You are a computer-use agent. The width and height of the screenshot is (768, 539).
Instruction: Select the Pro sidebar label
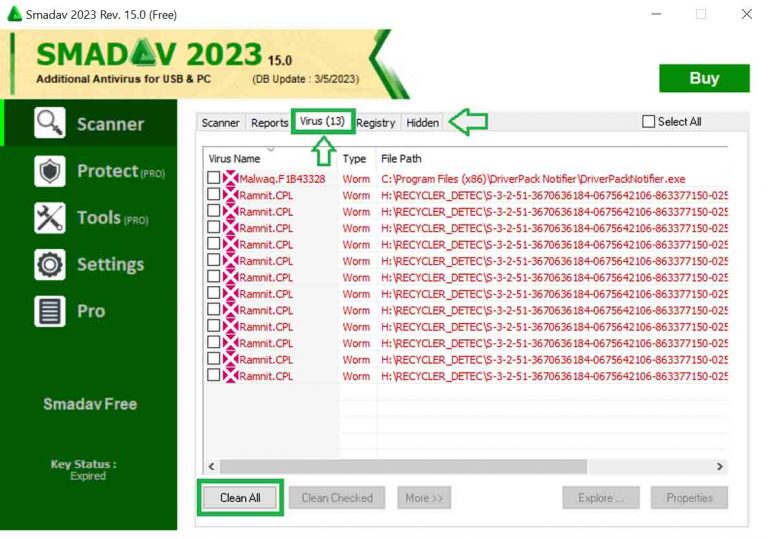(91, 311)
